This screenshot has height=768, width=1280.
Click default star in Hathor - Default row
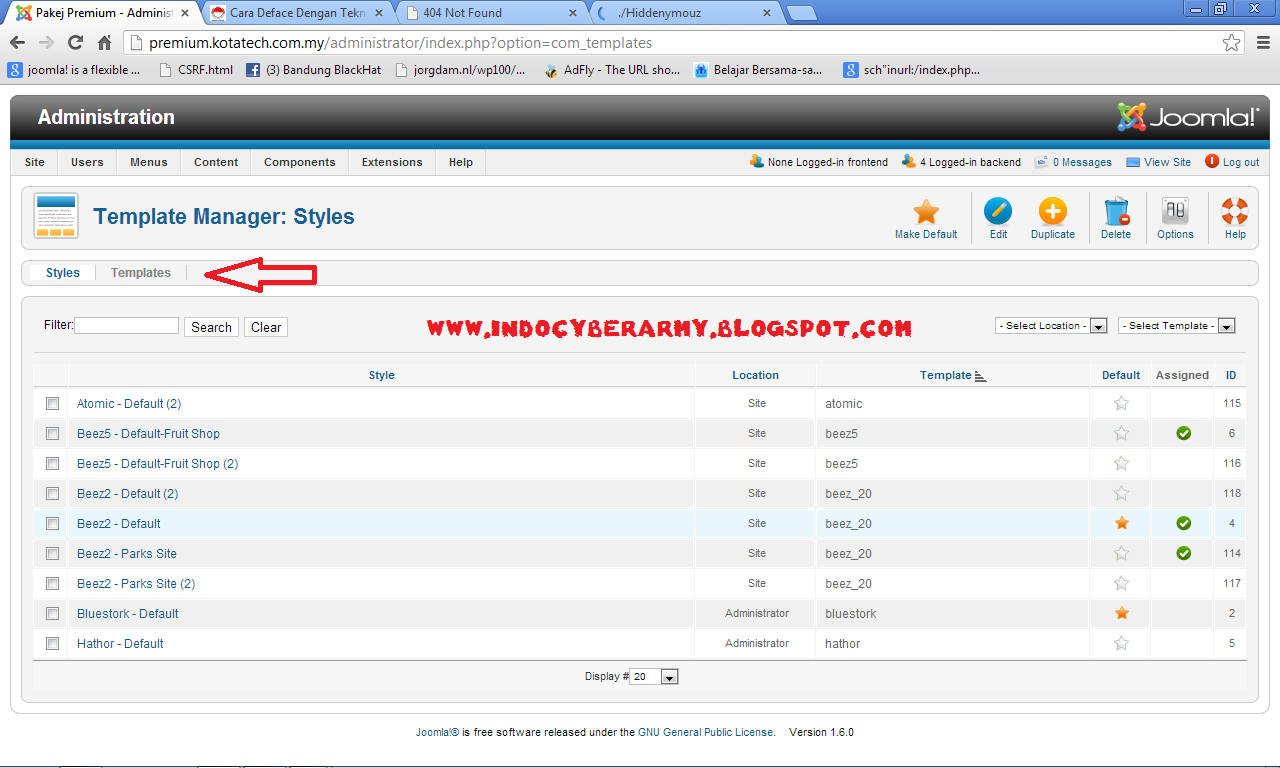tap(1121, 643)
